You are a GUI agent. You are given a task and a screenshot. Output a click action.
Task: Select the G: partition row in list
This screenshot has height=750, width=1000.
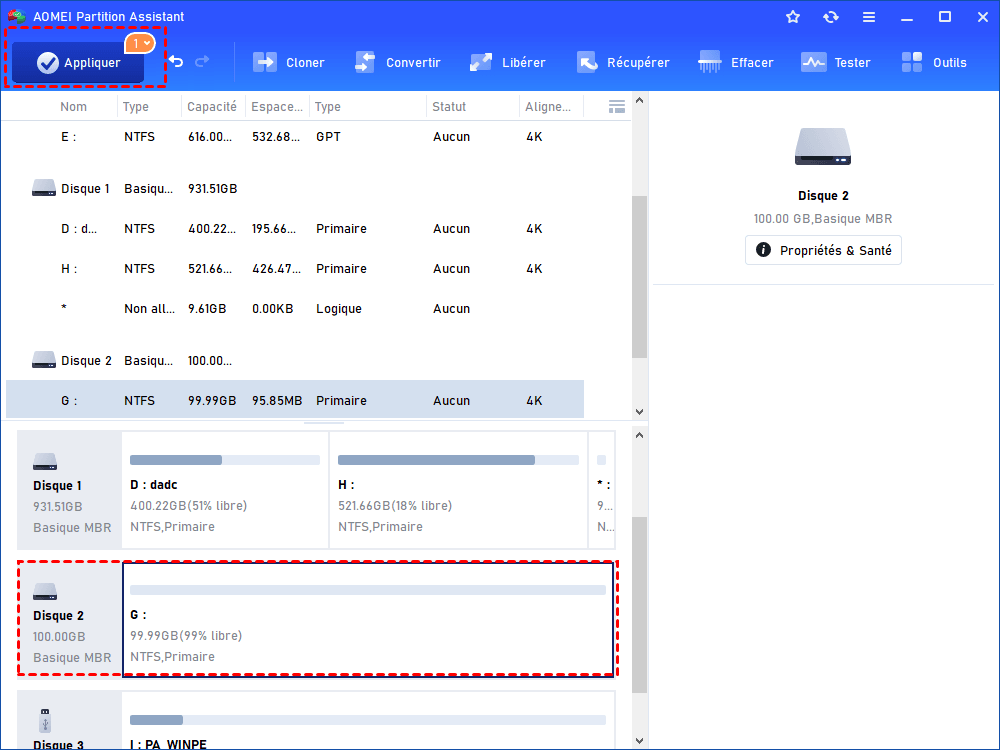click(x=295, y=400)
